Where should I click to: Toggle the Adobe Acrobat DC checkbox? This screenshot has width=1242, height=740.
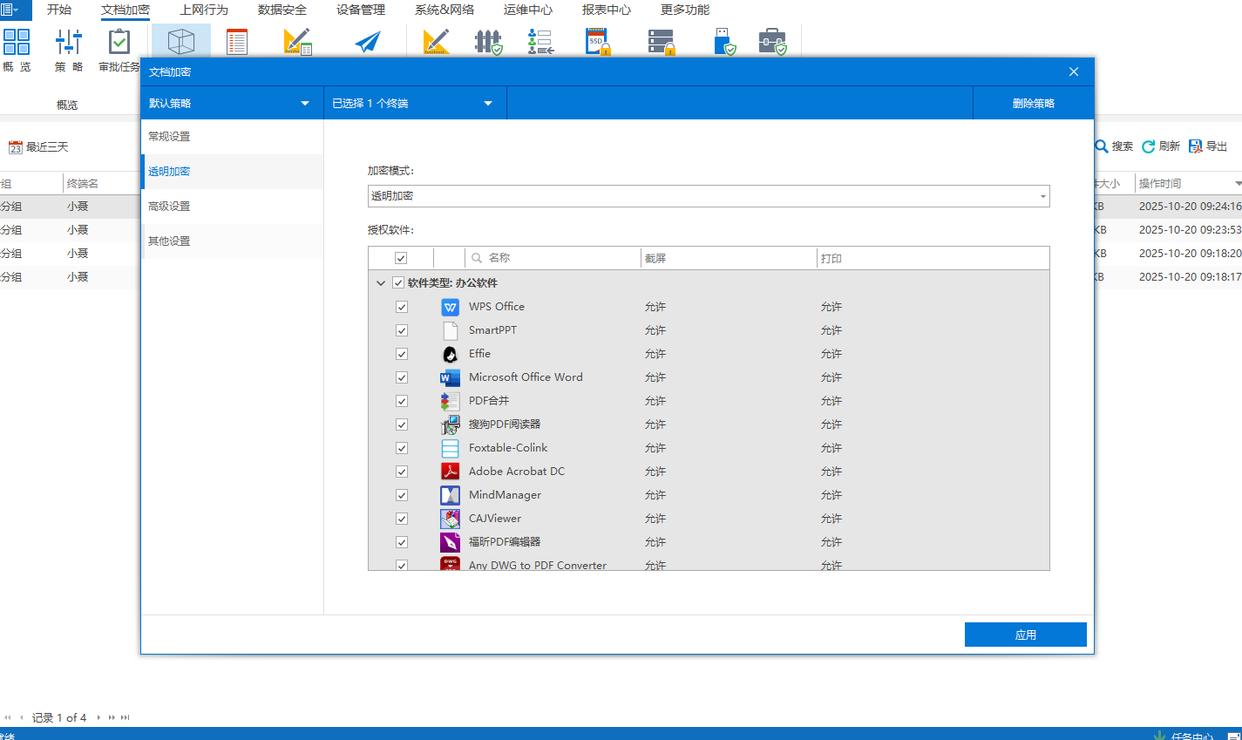coord(402,472)
